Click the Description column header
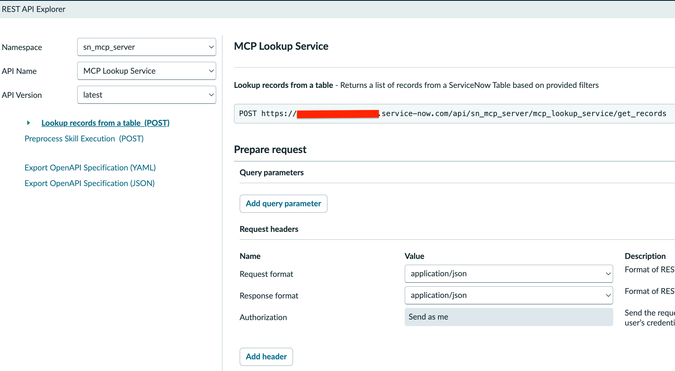 tap(645, 256)
